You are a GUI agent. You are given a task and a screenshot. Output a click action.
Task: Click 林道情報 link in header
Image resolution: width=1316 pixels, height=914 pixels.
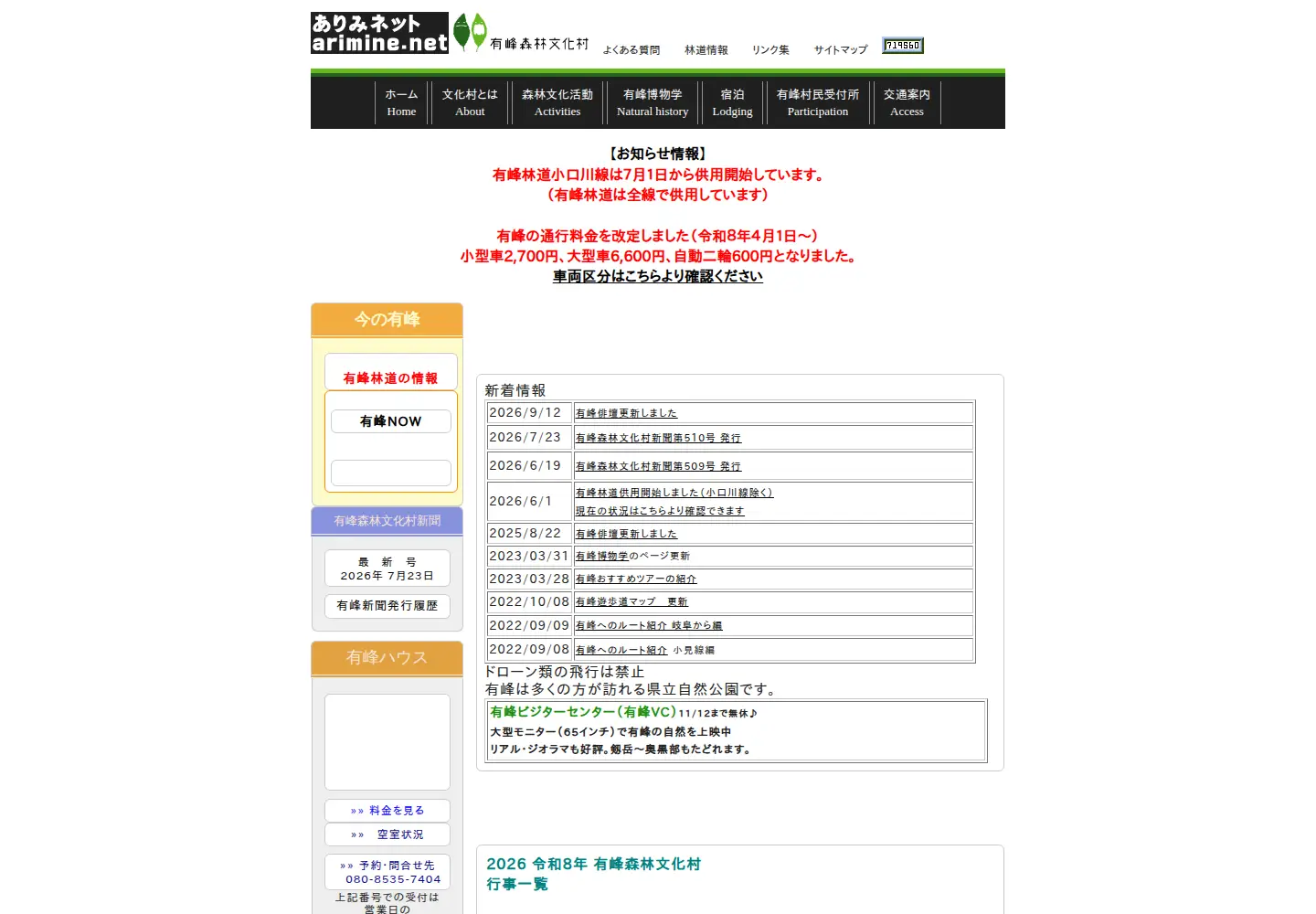tap(706, 50)
